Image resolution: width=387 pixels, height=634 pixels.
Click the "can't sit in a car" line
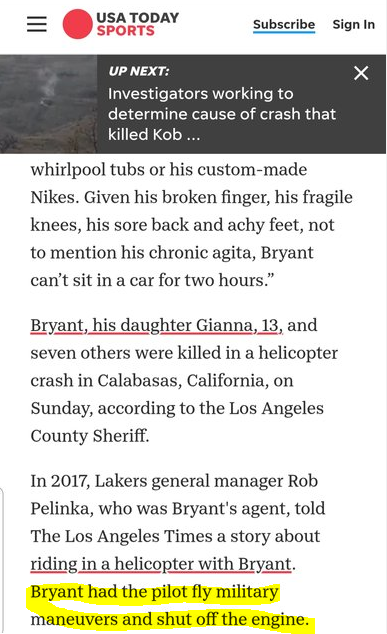coord(152,280)
